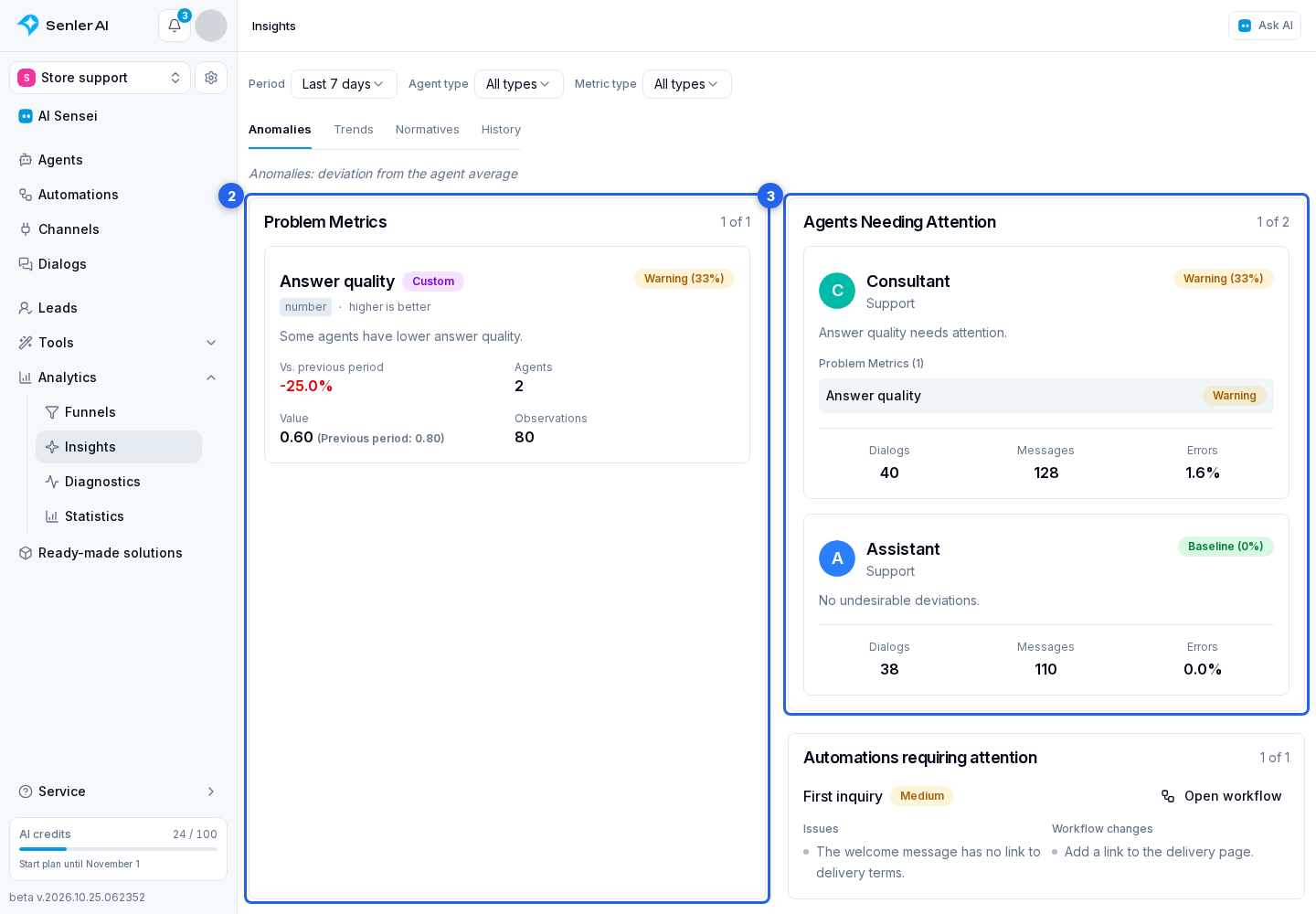Image resolution: width=1316 pixels, height=914 pixels.
Task: Click the -25.0% change value
Action: point(306,387)
